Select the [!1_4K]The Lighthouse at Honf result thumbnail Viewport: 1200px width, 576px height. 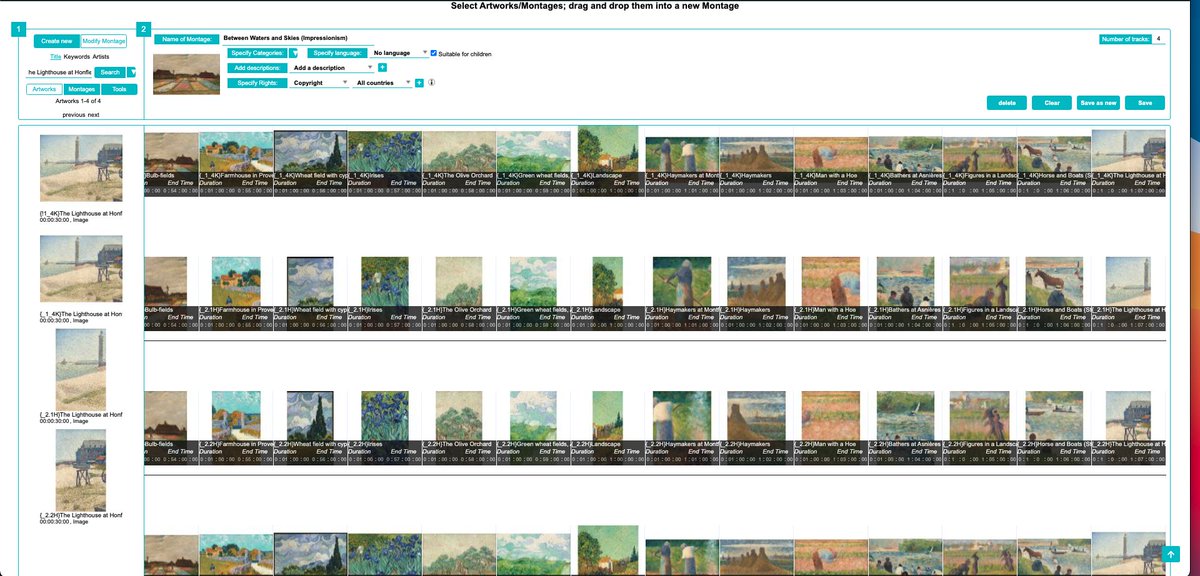coord(81,169)
